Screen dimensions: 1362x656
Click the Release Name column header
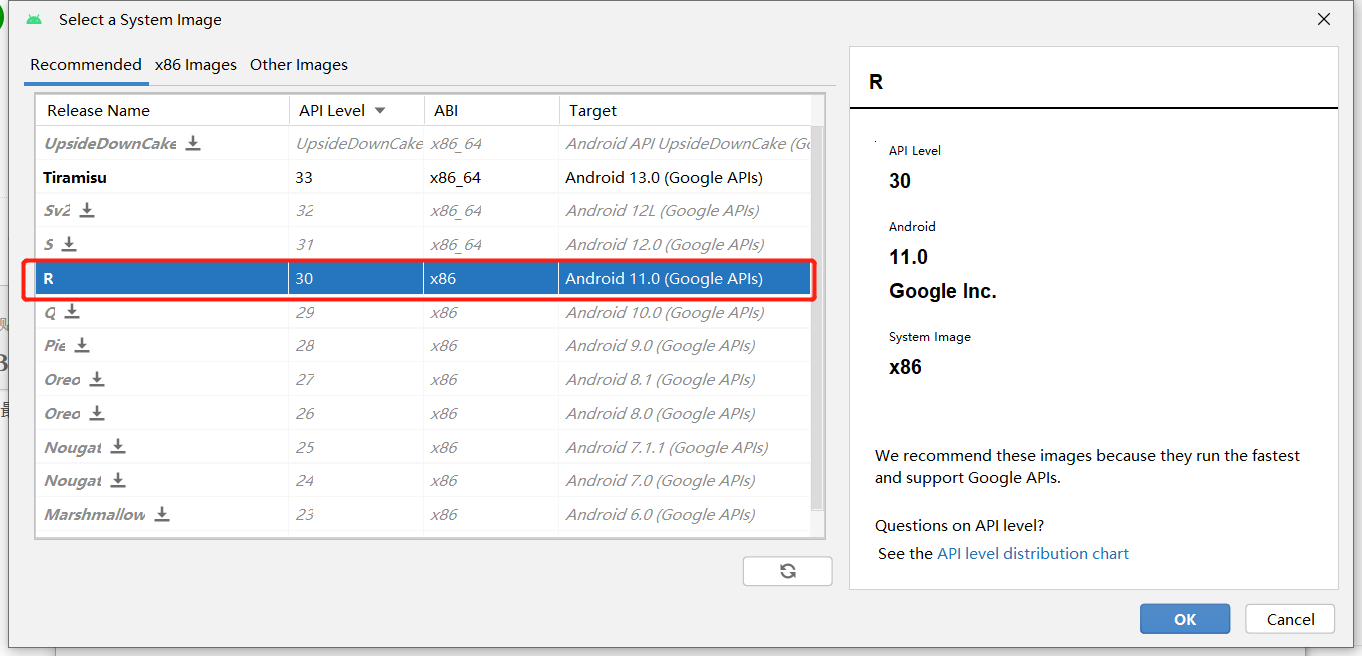pyautogui.click(x=162, y=110)
